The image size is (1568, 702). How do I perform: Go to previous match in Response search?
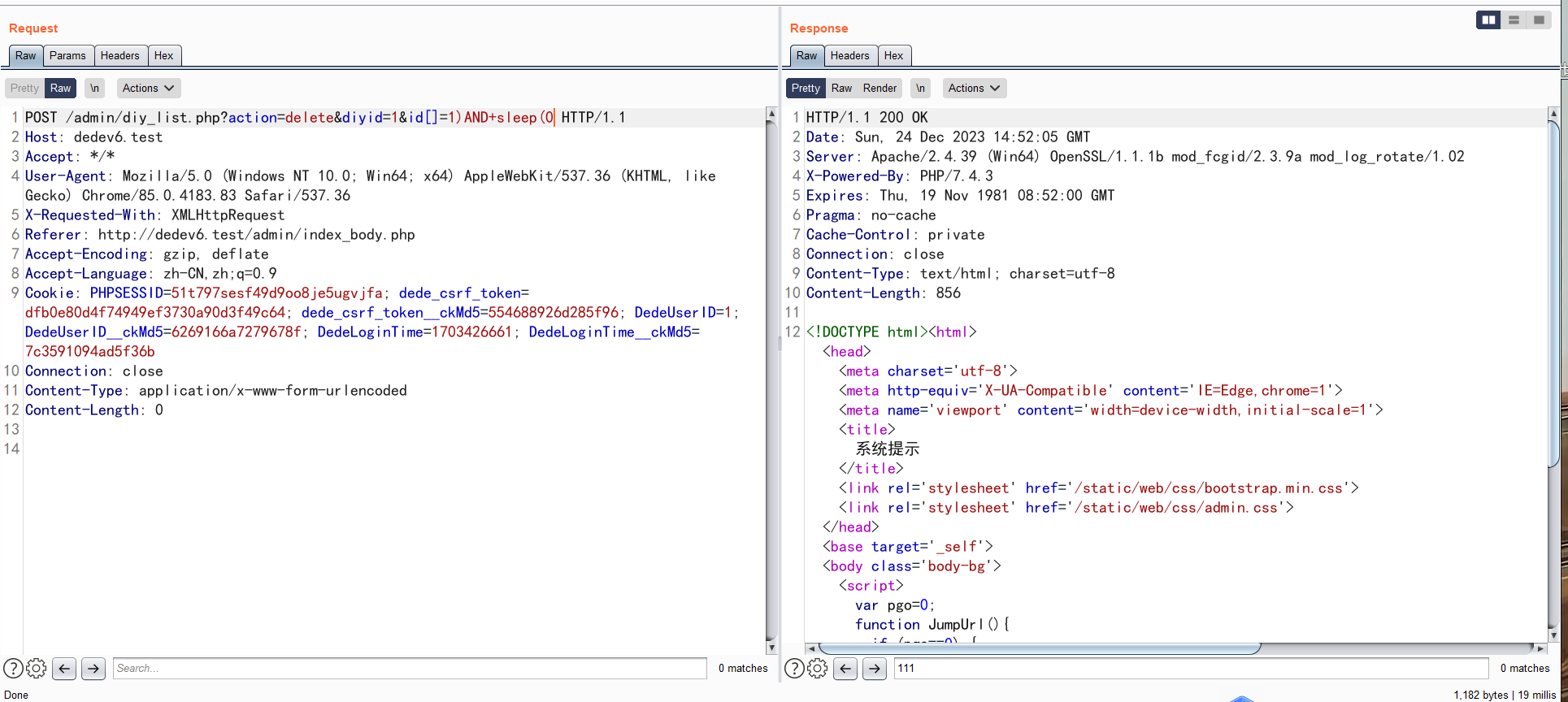845,669
